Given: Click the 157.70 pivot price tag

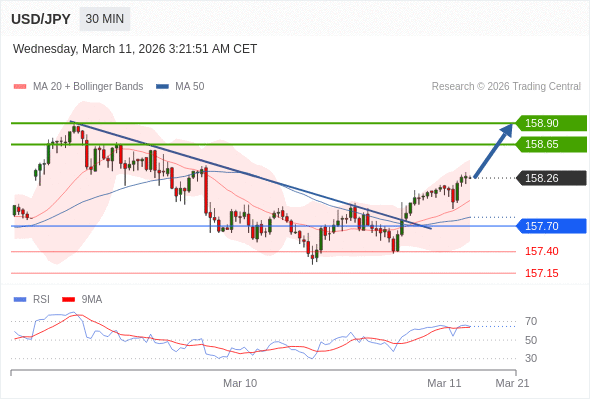Looking at the screenshot, I should (551, 226).
